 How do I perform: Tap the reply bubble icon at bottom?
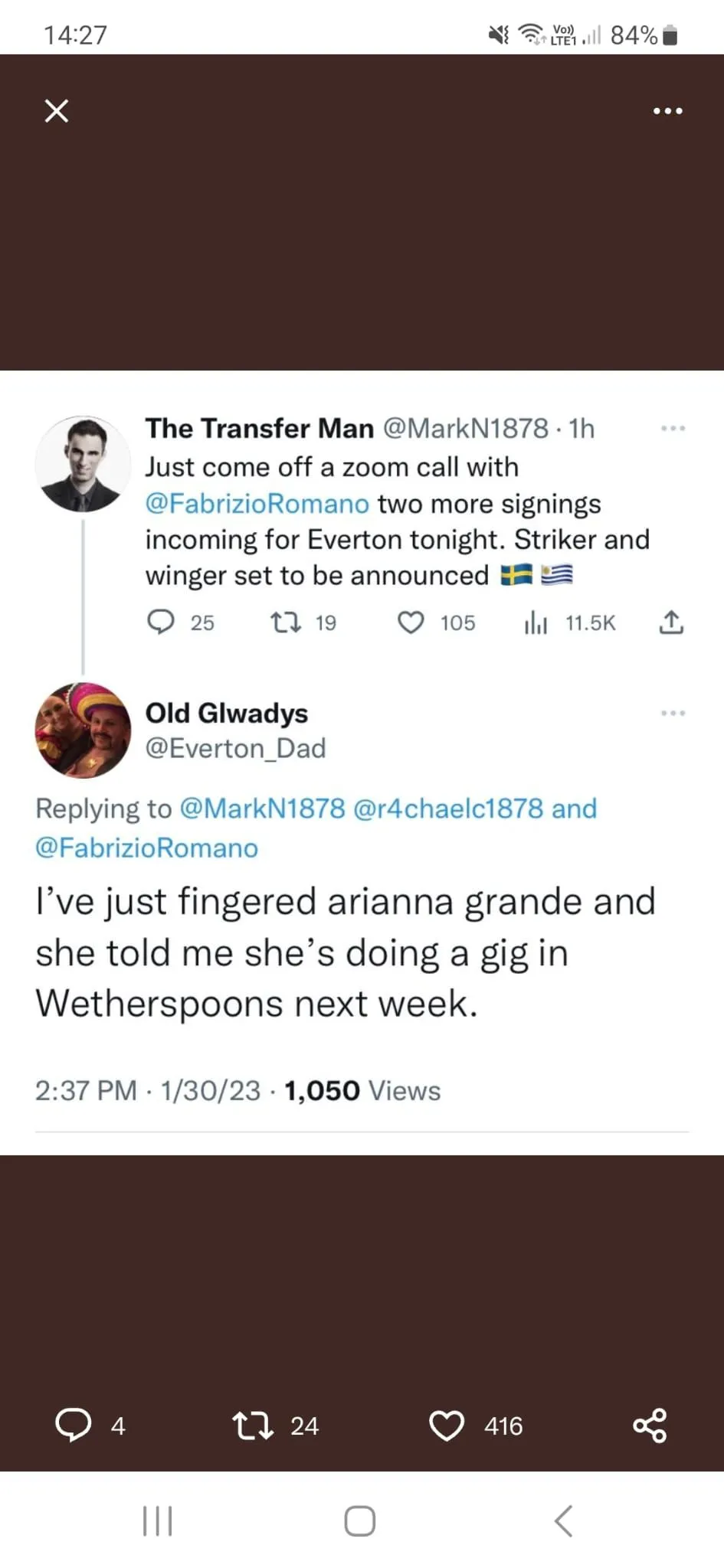74,1425
